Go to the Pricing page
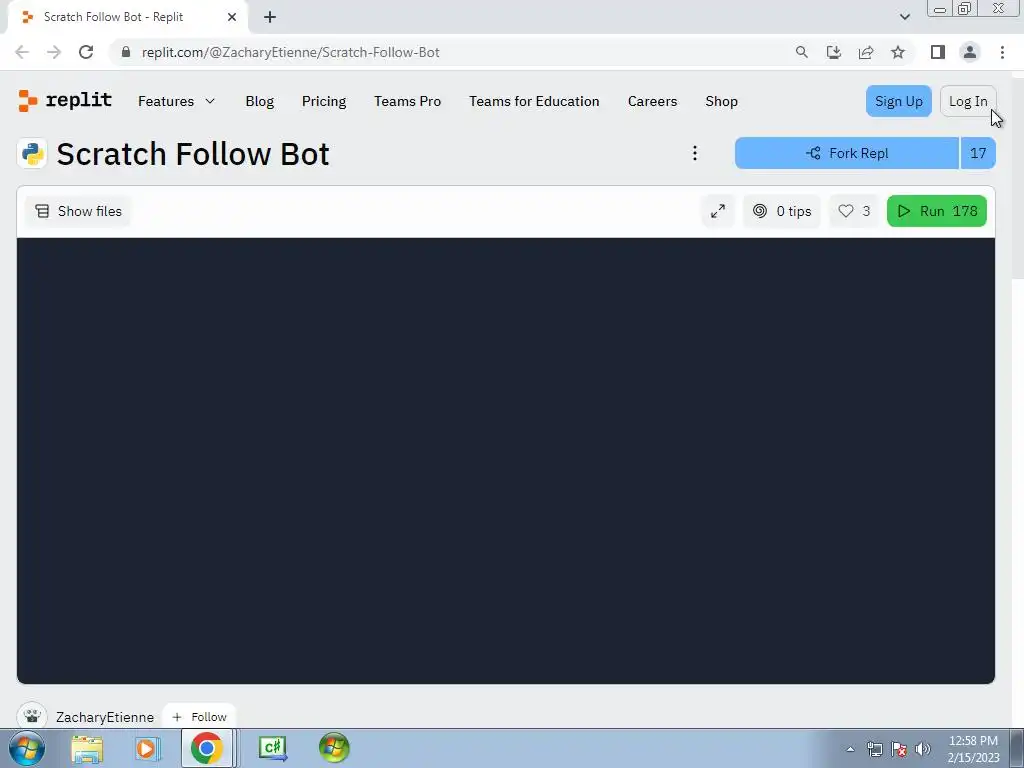Screen dimensions: 1024x768 [x=324, y=101]
